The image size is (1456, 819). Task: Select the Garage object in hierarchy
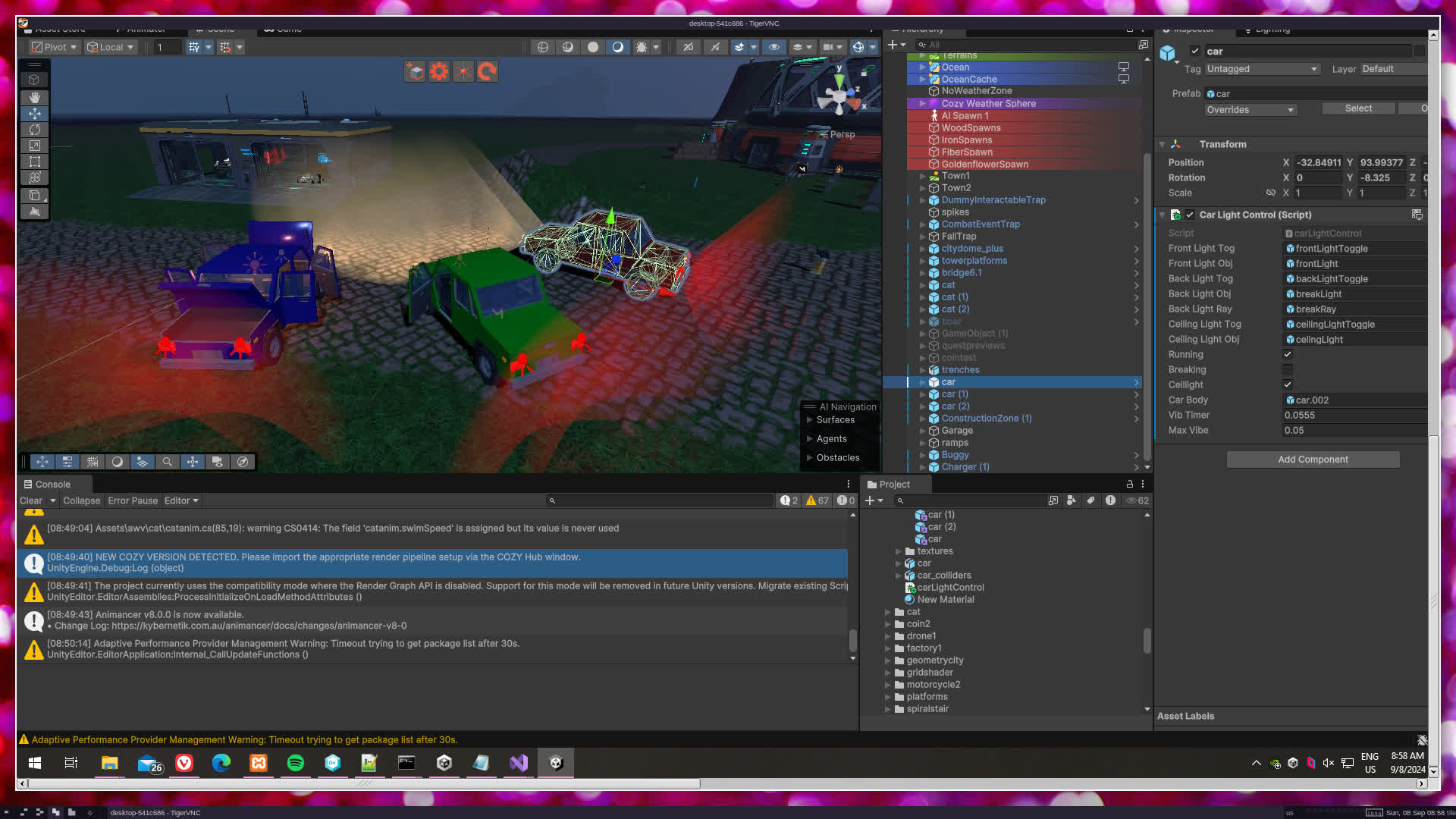(957, 431)
